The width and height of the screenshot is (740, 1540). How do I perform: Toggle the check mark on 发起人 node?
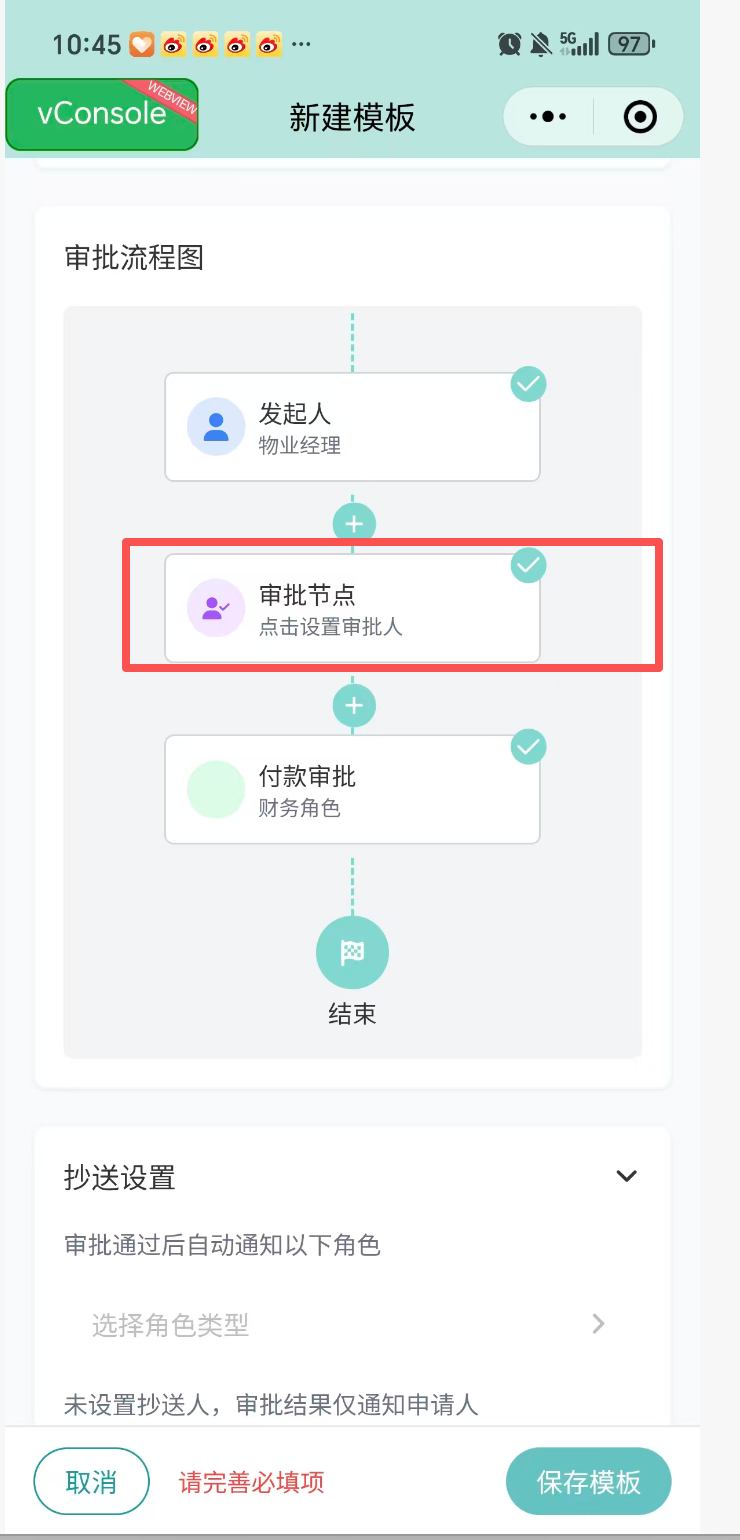pyautogui.click(x=528, y=384)
